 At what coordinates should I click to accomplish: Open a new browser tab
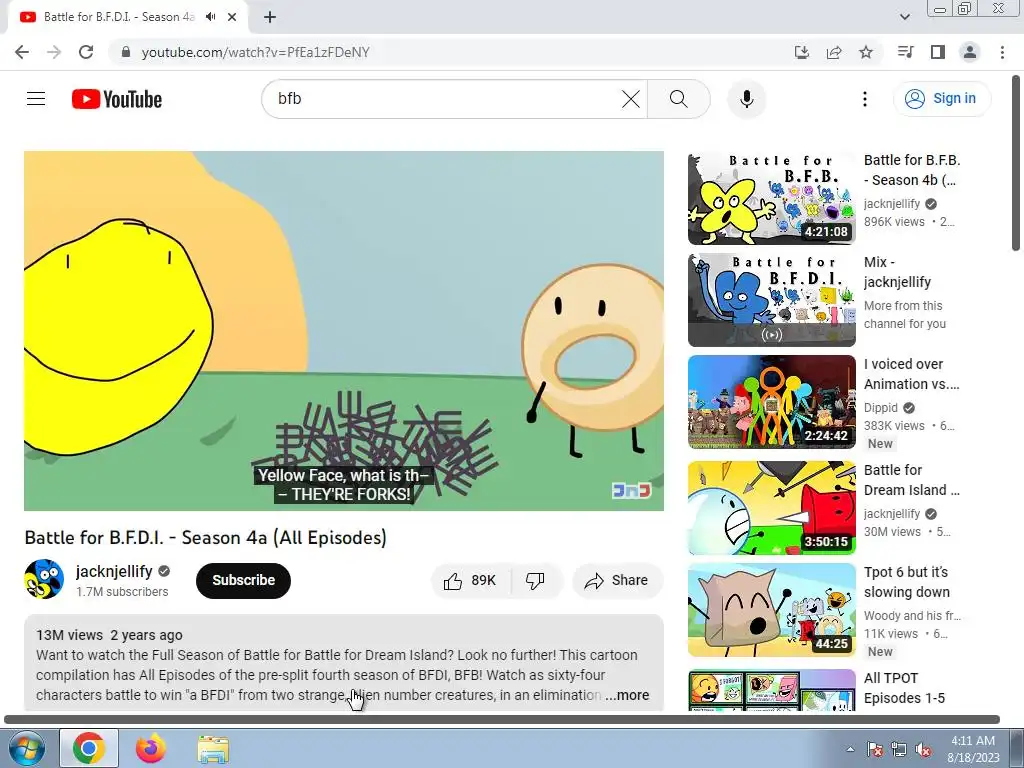click(x=270, y=17)
